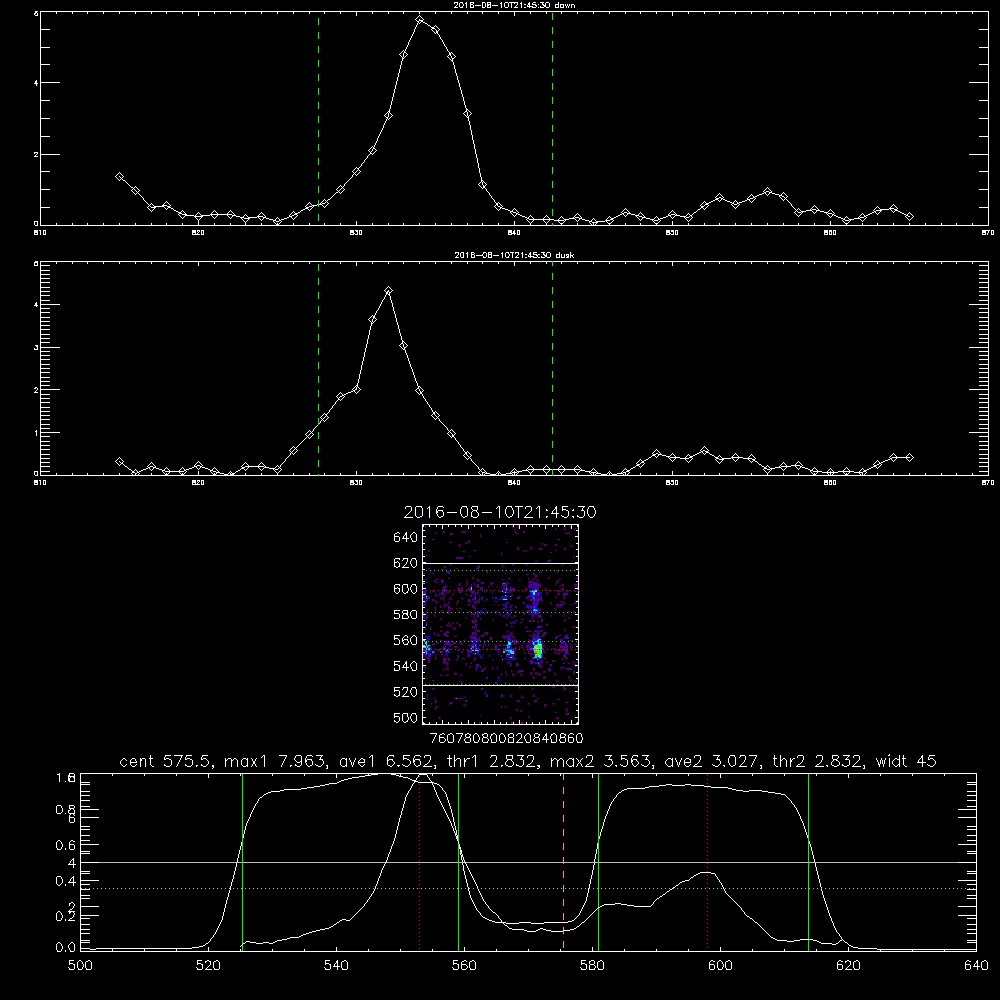
Task: Click x-axis label 560 of bottom plot
Action: 464,966
